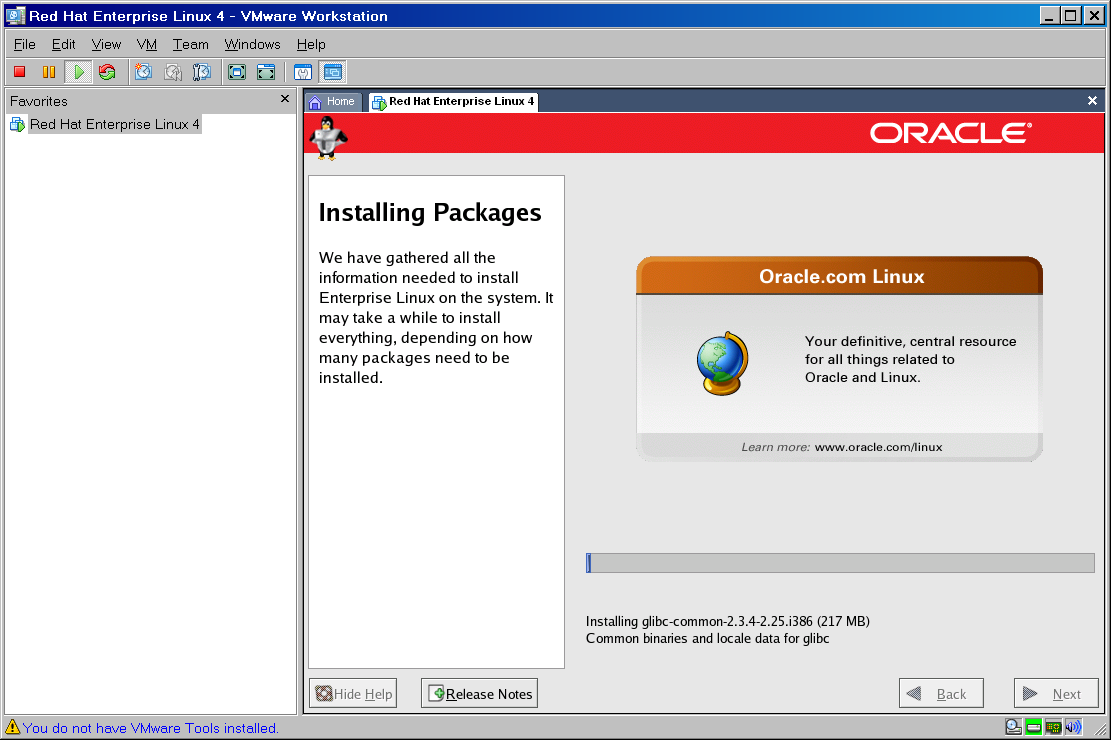Click the Hide Help button
Screen dimensions: 1111x740
353,693
